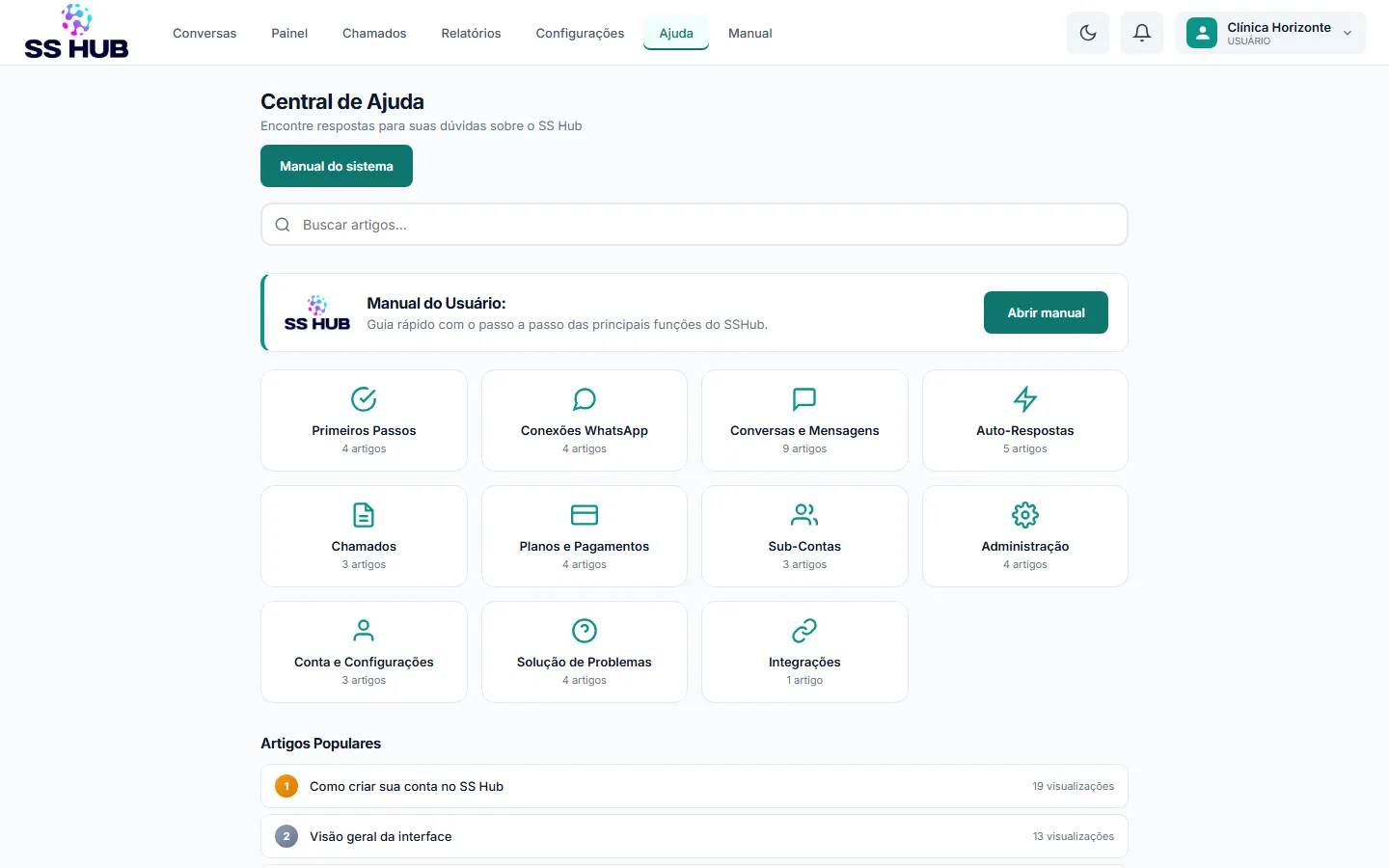Click the Central de Ajuda title

coord(342,101)
